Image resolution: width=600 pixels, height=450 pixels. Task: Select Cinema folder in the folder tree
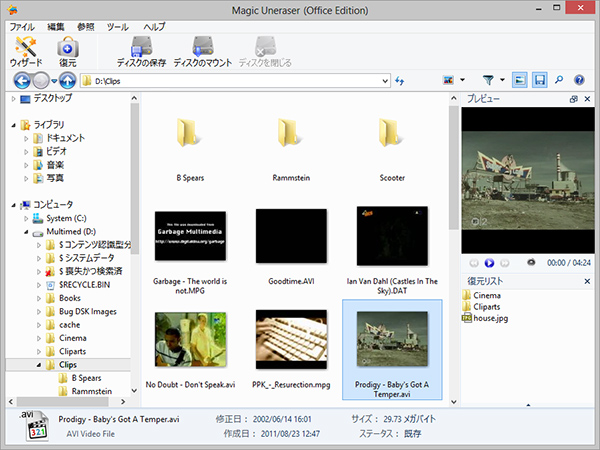pyautogui.click(x=73, y=338)
